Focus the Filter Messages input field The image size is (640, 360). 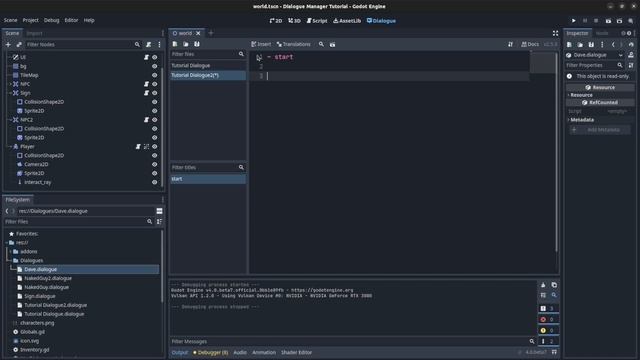(353, 341)
